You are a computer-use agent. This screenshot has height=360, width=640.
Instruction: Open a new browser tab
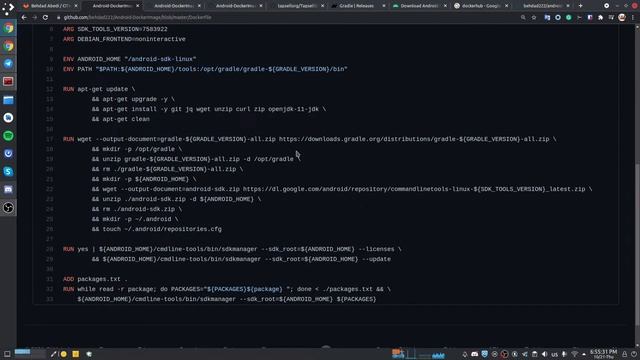(x=580, y=6)
